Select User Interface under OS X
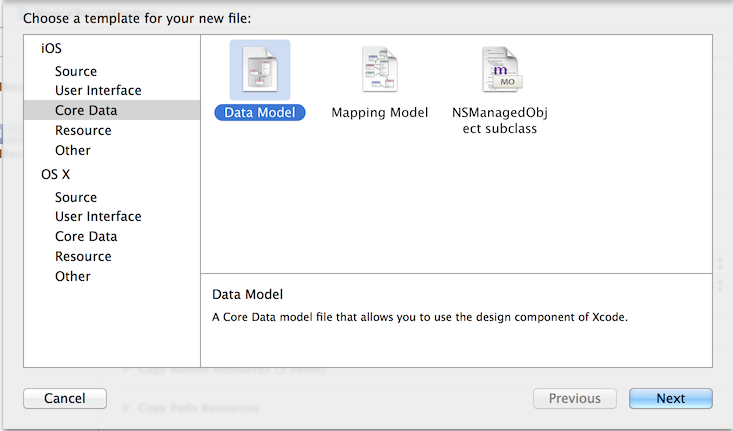The height and width of the screenshot is (431, 733). point(98,216)
